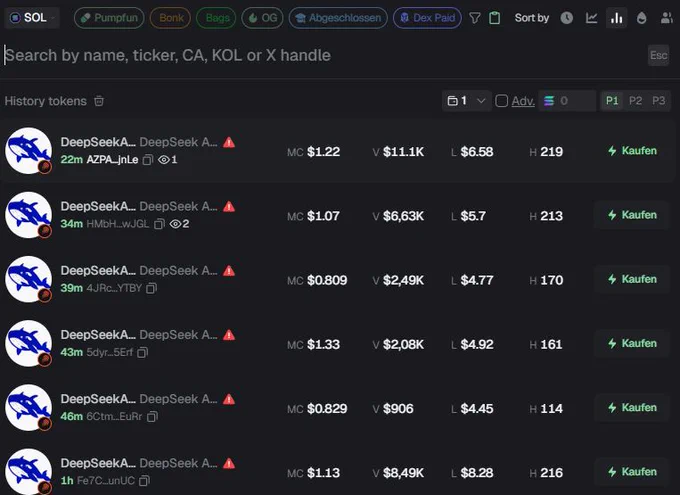Screen dimensions: 680x495
Task: Click market cap value $1.22
Action: coord(324,151)
